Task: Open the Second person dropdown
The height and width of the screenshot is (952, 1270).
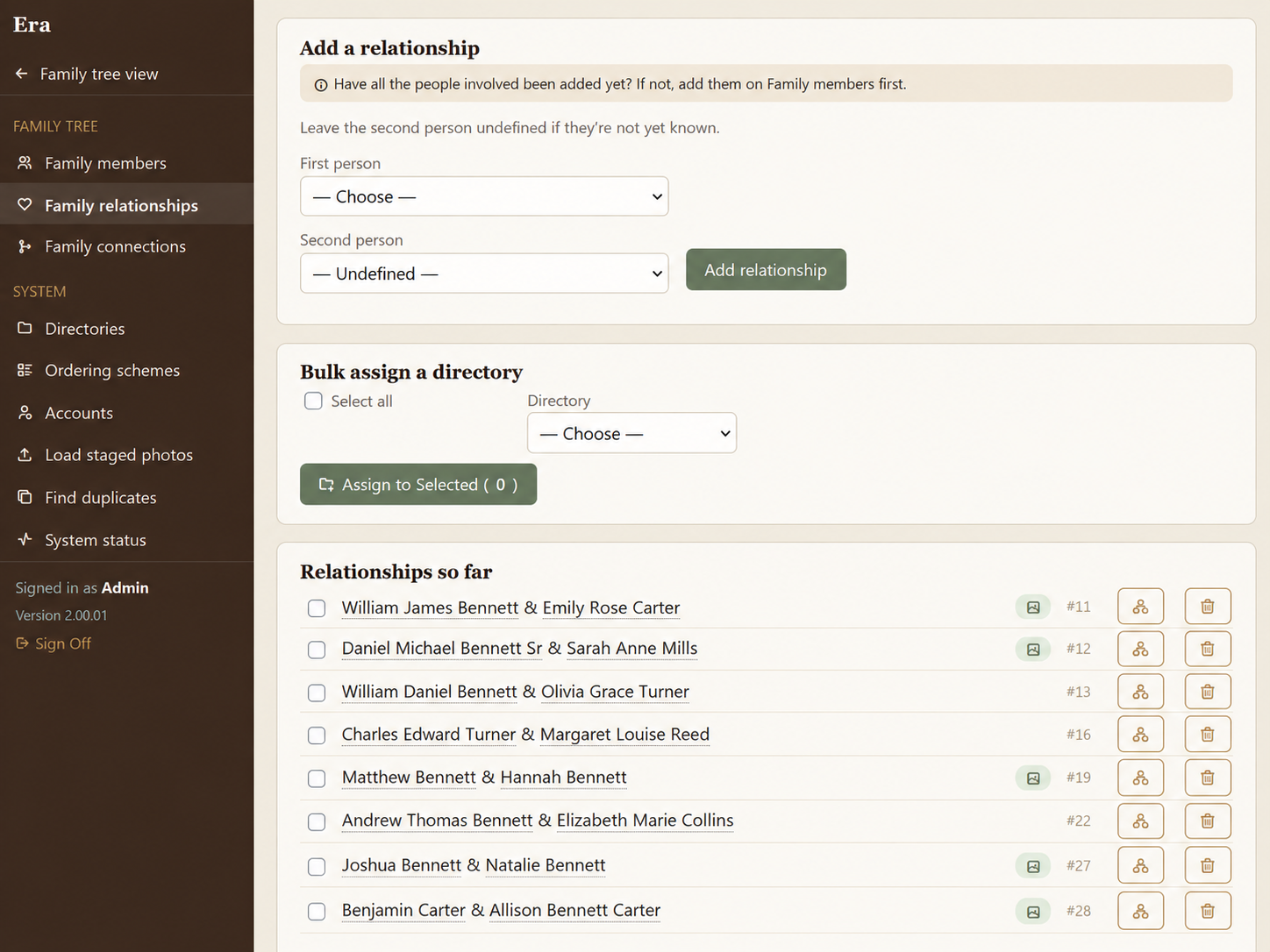Action: [484, 274]
